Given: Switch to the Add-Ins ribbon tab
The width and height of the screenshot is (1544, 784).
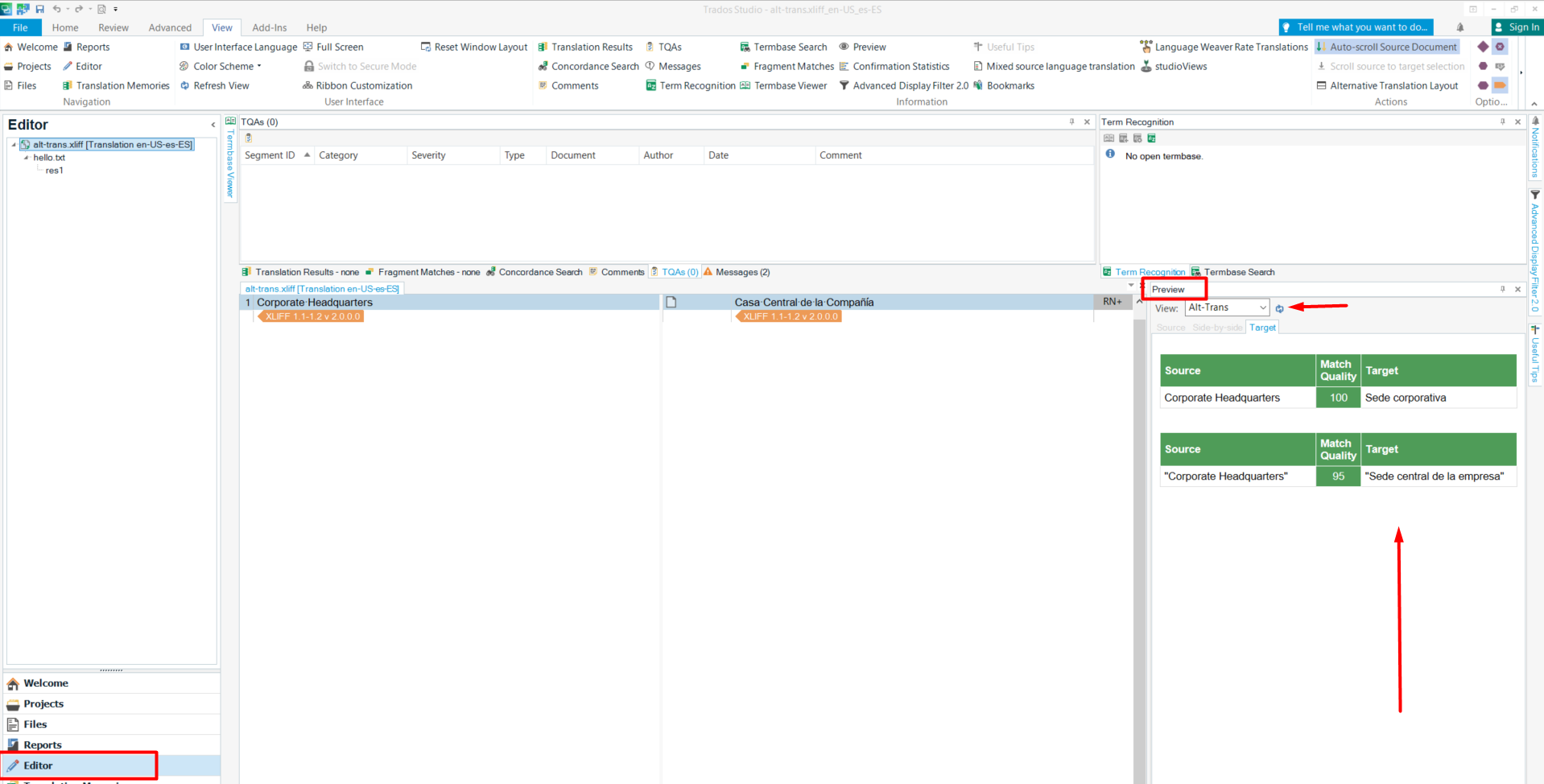Looking at the screenshot, I should point(270,27).
